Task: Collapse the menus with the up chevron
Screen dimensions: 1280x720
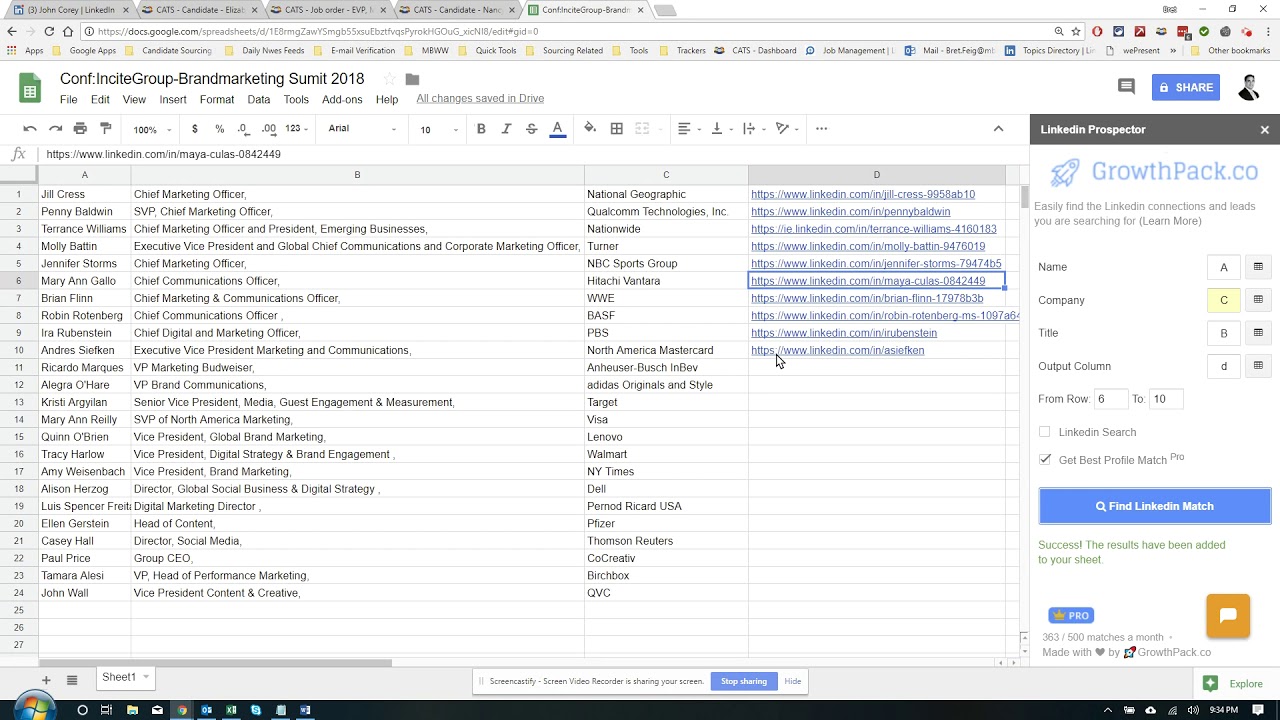Action: coord(998,129)
